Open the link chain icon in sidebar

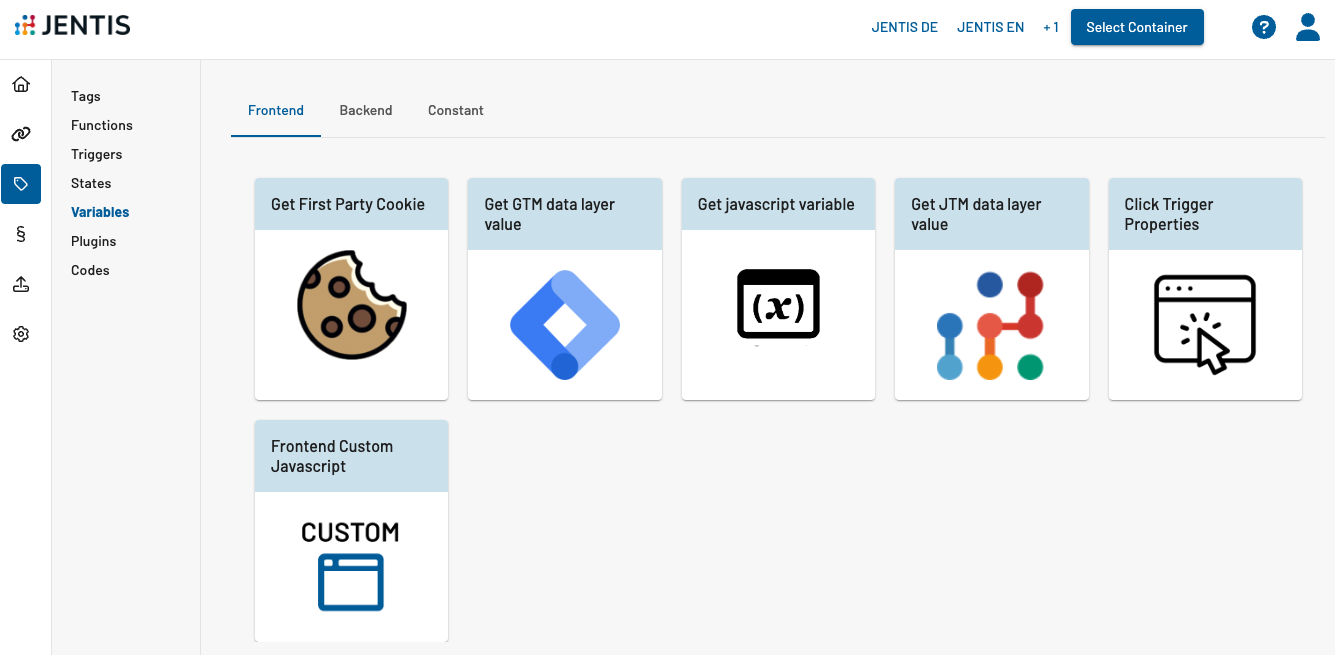21,134
